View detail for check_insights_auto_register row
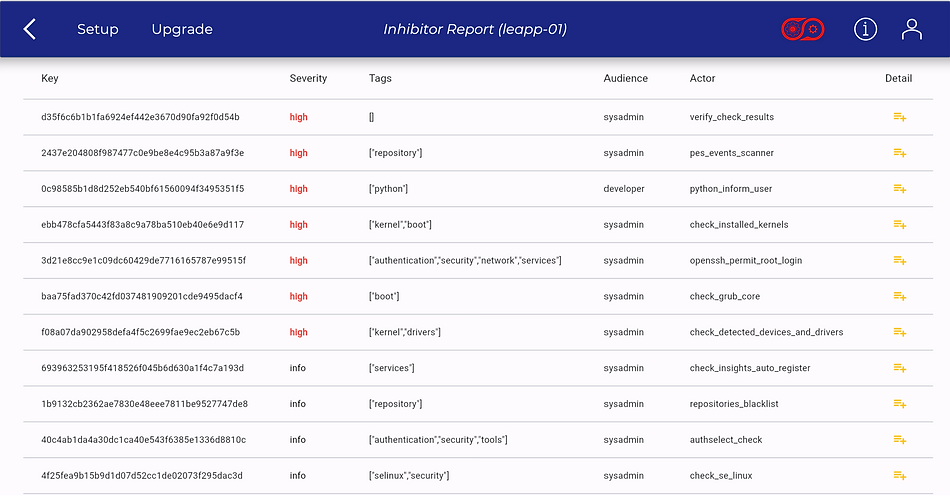950x496 pixels. coord(899,368)
